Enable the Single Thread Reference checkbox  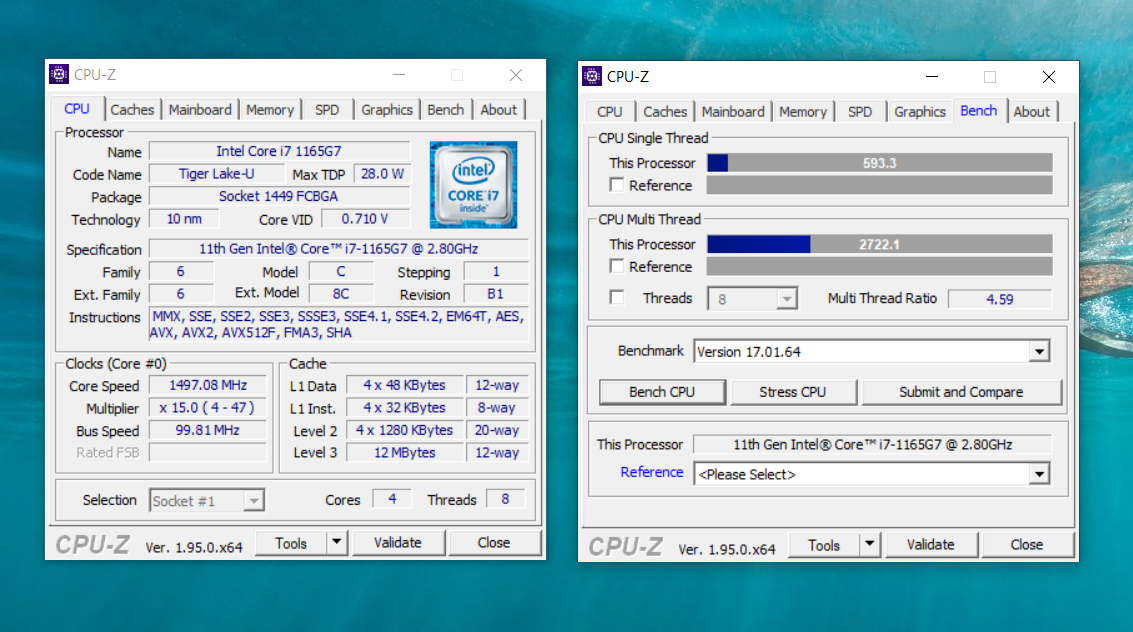[x=616, y=185]
